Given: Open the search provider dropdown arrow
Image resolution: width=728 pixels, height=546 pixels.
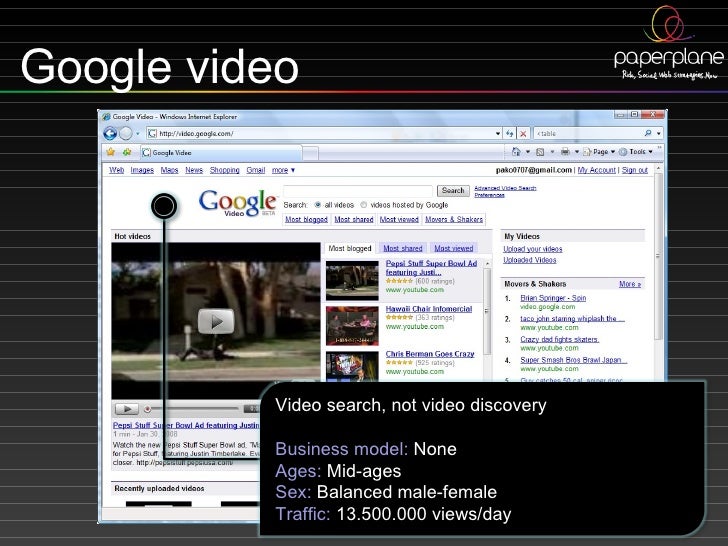Looking at the screenshot, I should [659, 134].
